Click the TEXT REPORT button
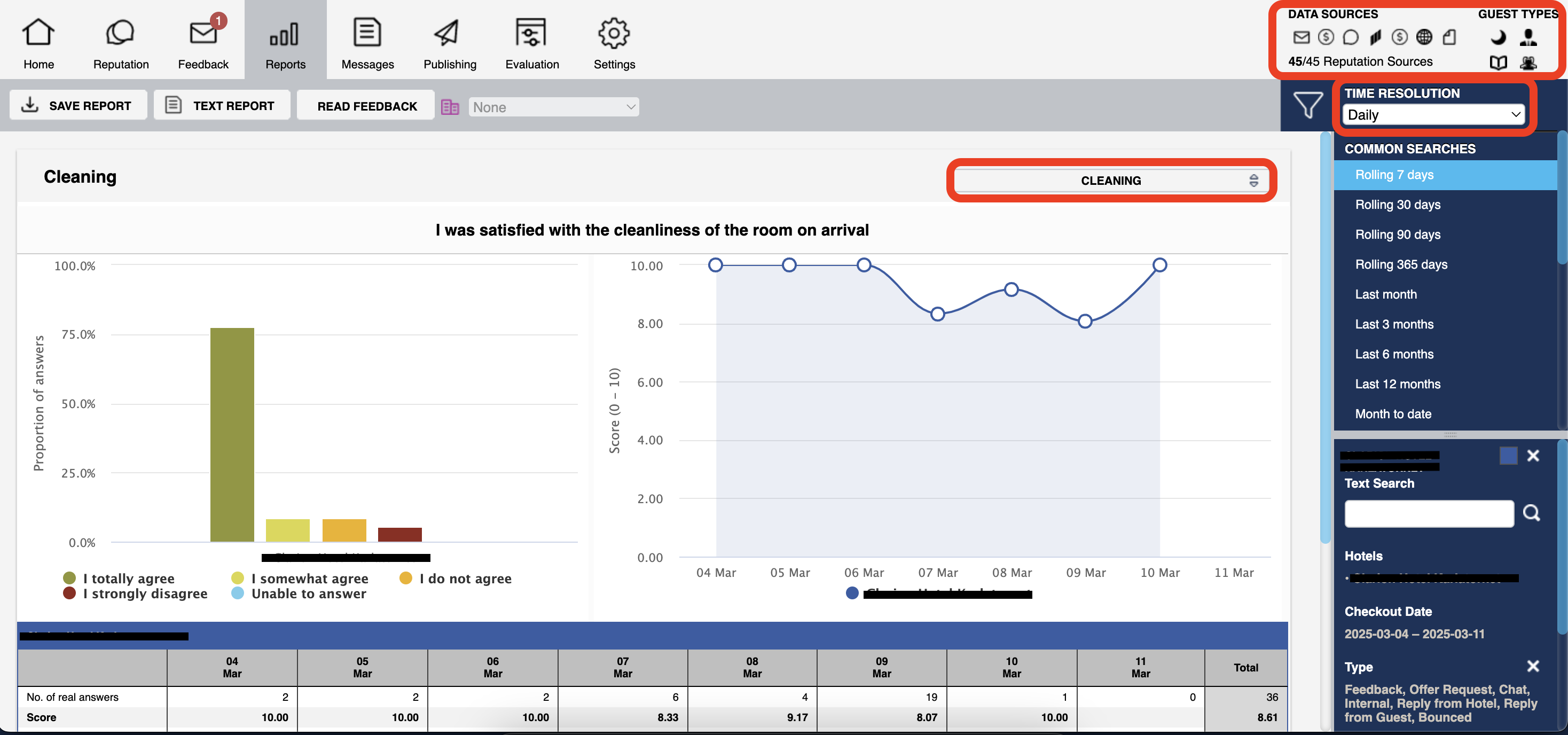1568x735 pixels. click(222, 105)
